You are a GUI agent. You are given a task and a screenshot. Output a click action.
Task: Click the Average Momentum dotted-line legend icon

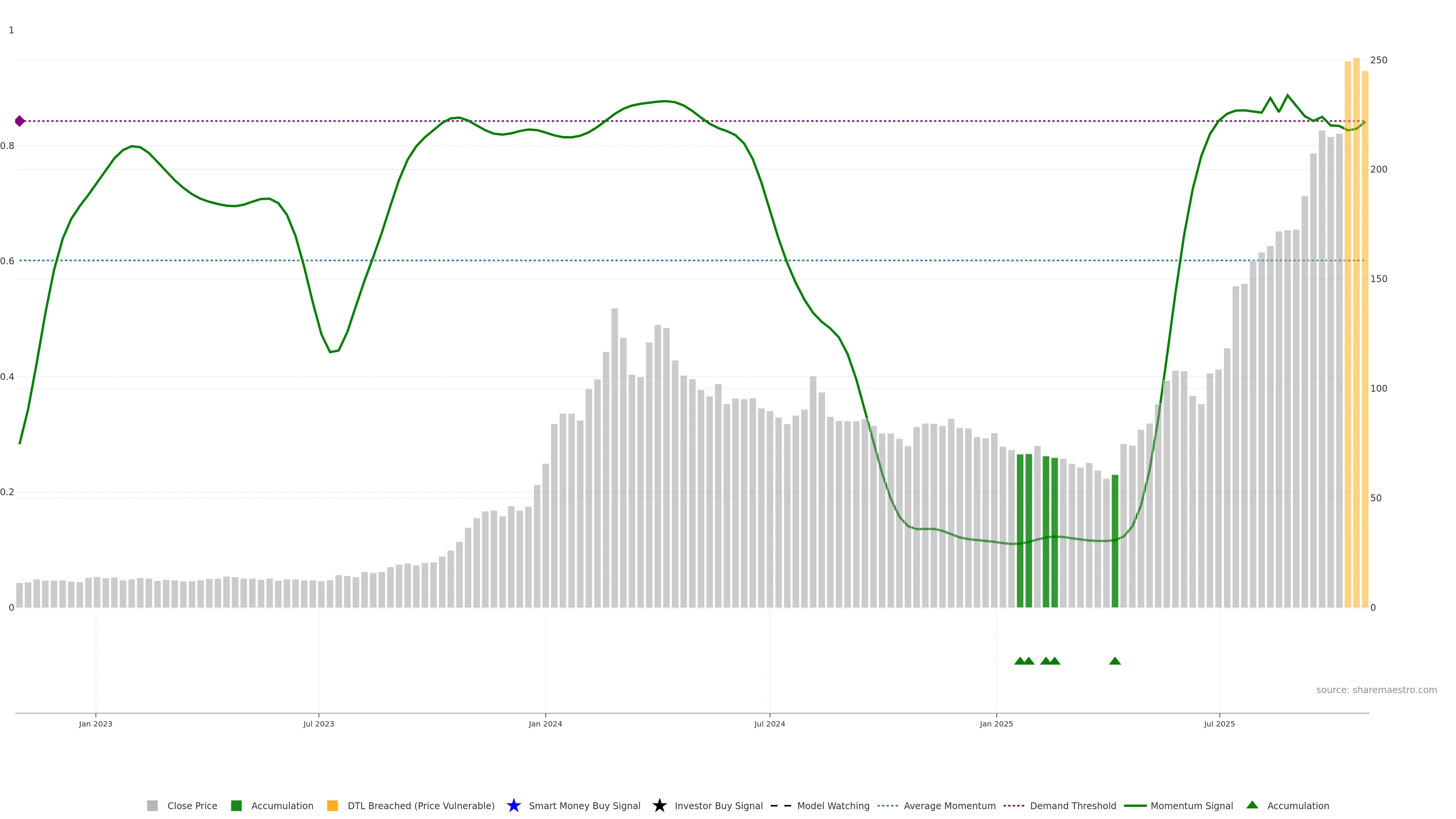887,805
